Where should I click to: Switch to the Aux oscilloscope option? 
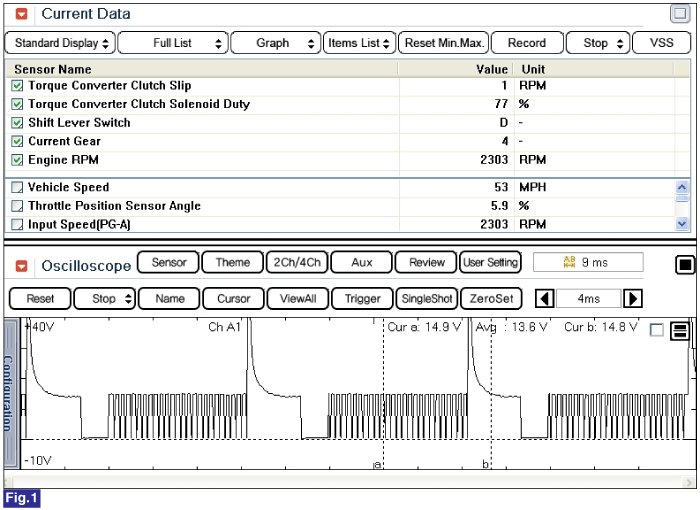[362, 262]
